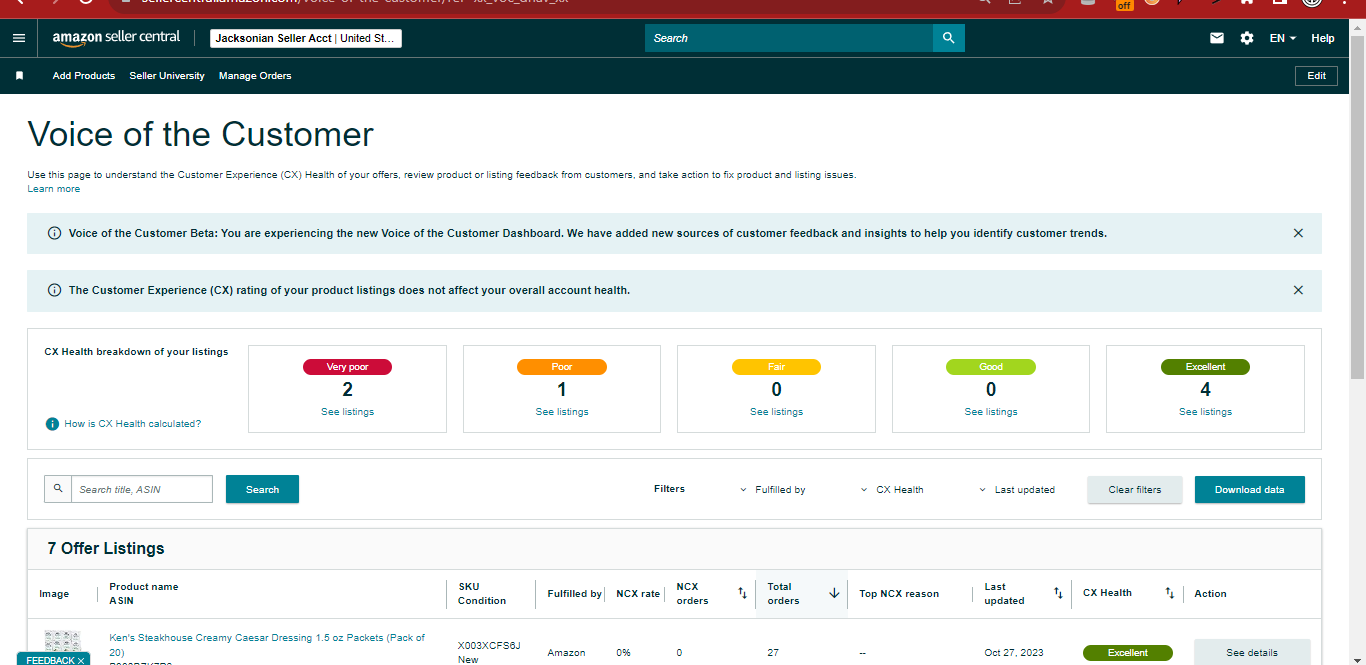Sort by Total orders descending arrow

[834, 593]
